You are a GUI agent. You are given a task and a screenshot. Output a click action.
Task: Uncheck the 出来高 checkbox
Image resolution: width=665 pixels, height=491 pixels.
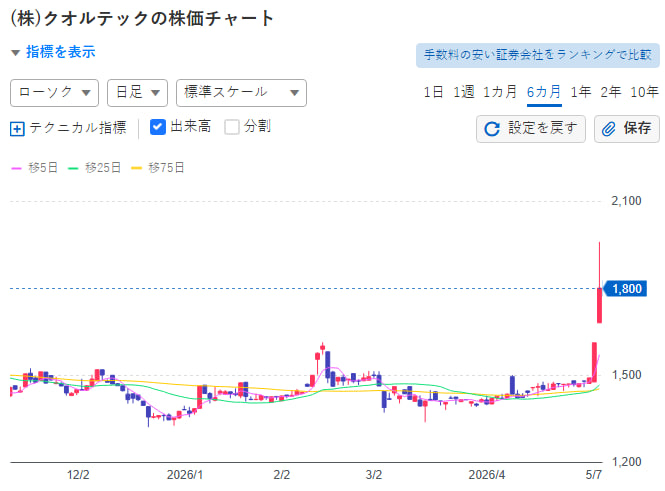(x=158, y=127)
